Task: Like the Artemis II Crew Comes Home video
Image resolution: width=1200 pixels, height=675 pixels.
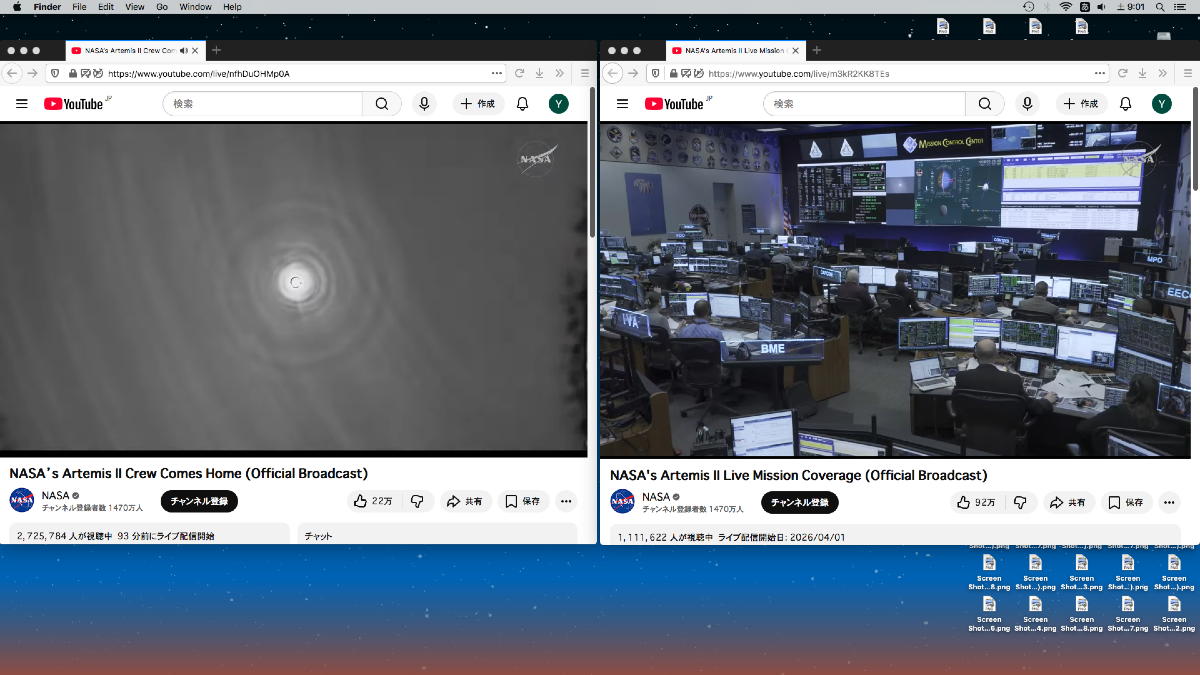Action: click(374, 501)
